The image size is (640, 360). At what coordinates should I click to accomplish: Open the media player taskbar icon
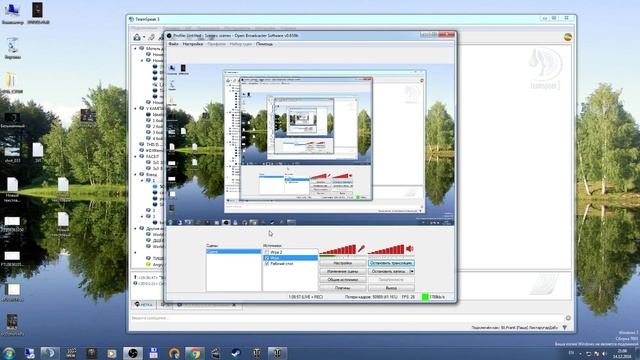click(112, 353)
